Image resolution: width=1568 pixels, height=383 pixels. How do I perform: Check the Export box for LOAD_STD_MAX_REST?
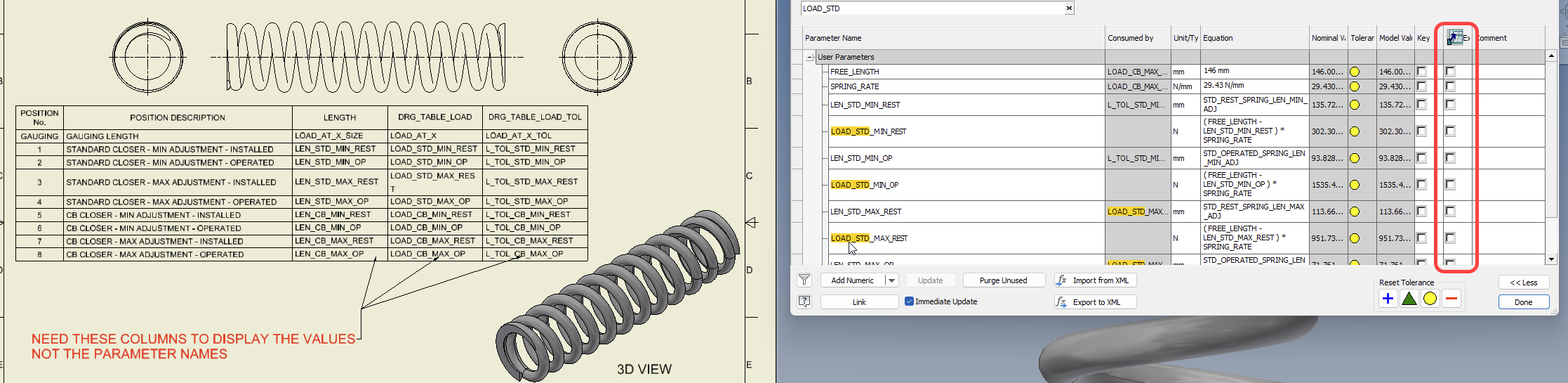click(x=1450, y=238)
